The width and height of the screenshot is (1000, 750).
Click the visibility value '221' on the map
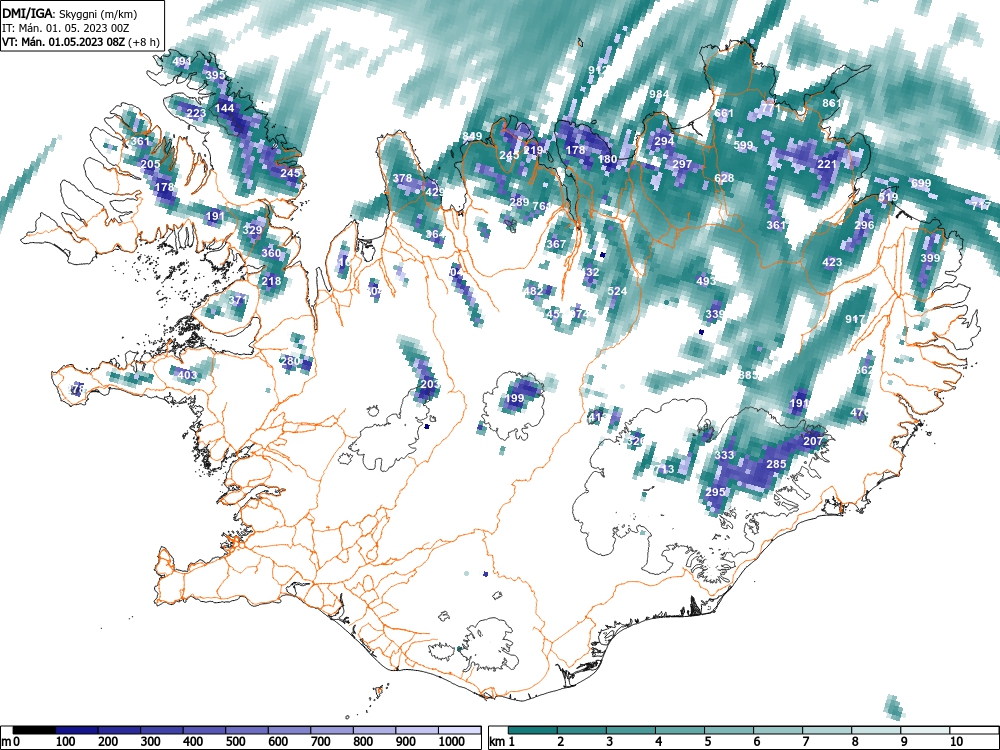827,165
